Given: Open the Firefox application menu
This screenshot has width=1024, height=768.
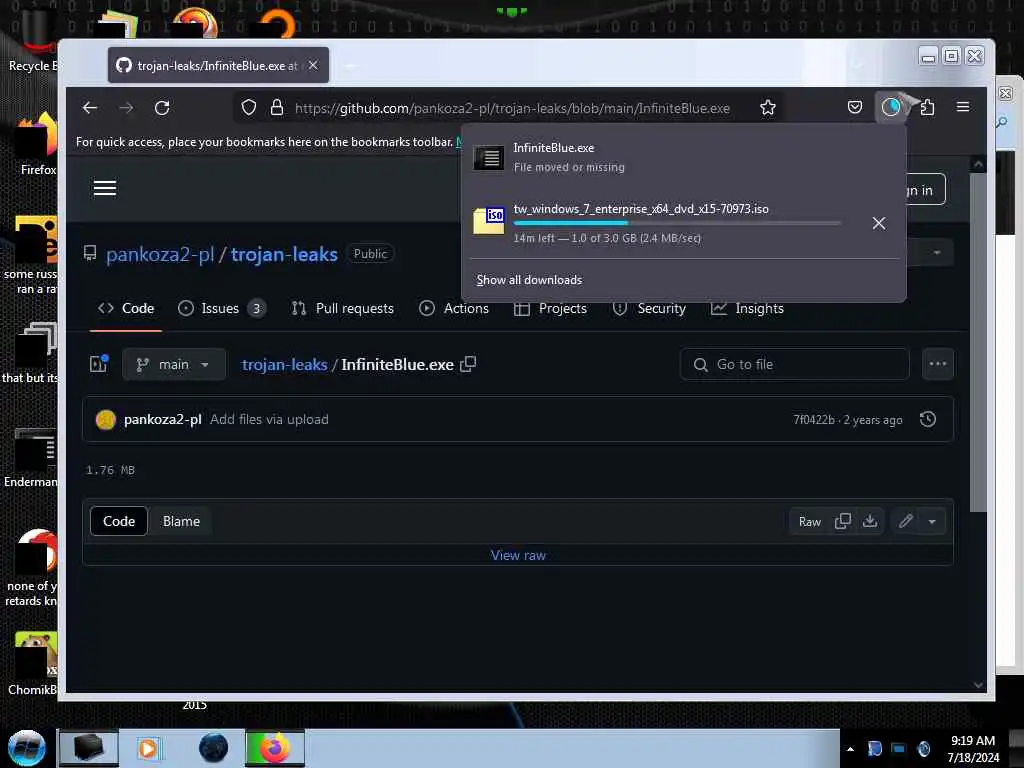Looking at the screenshot, I should [963, 107].
